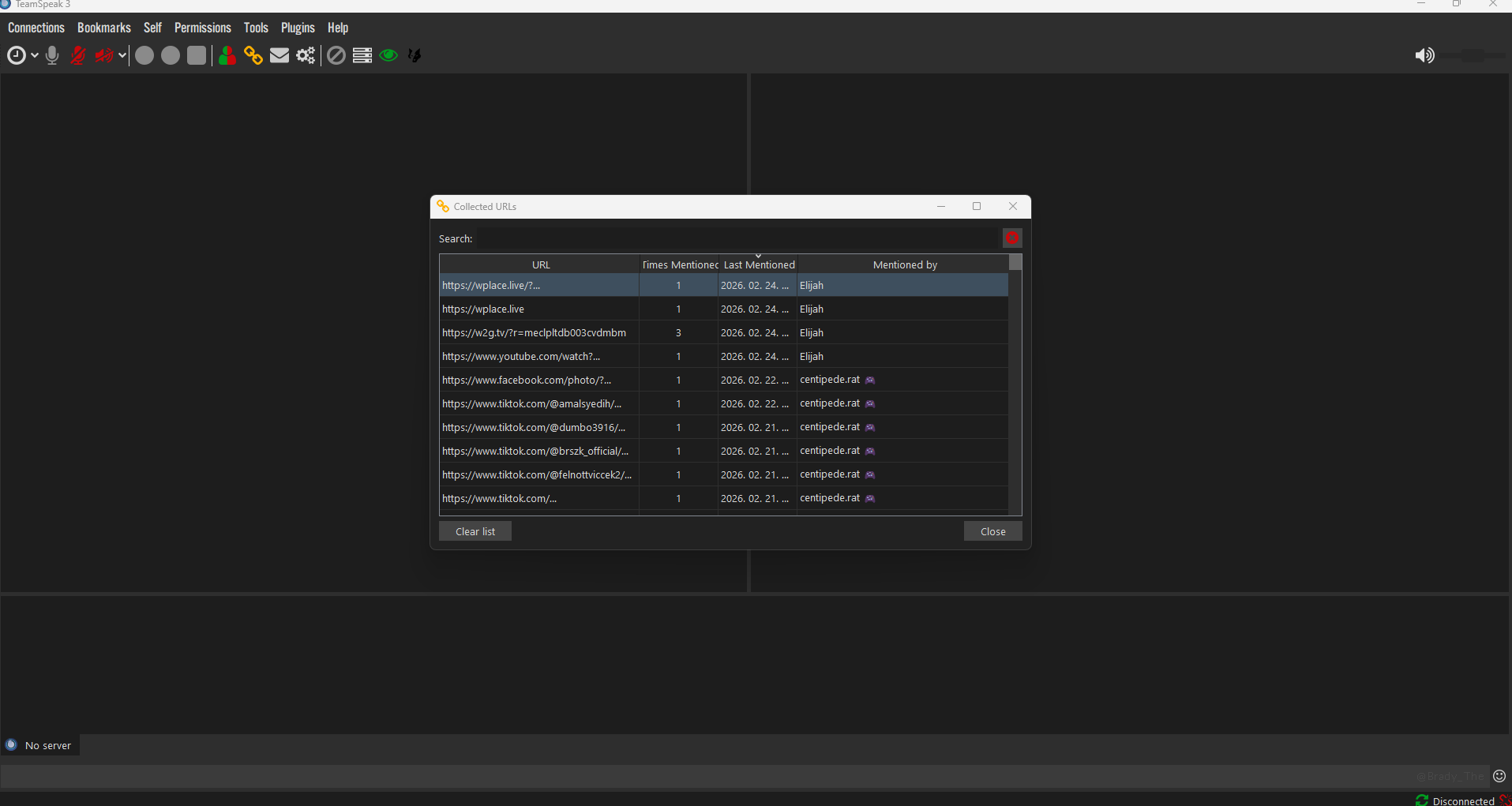Click the Search field in Collected URLs
Image resolution: width=1512 pixels, height=806 pixels.
tap(738, 238)
